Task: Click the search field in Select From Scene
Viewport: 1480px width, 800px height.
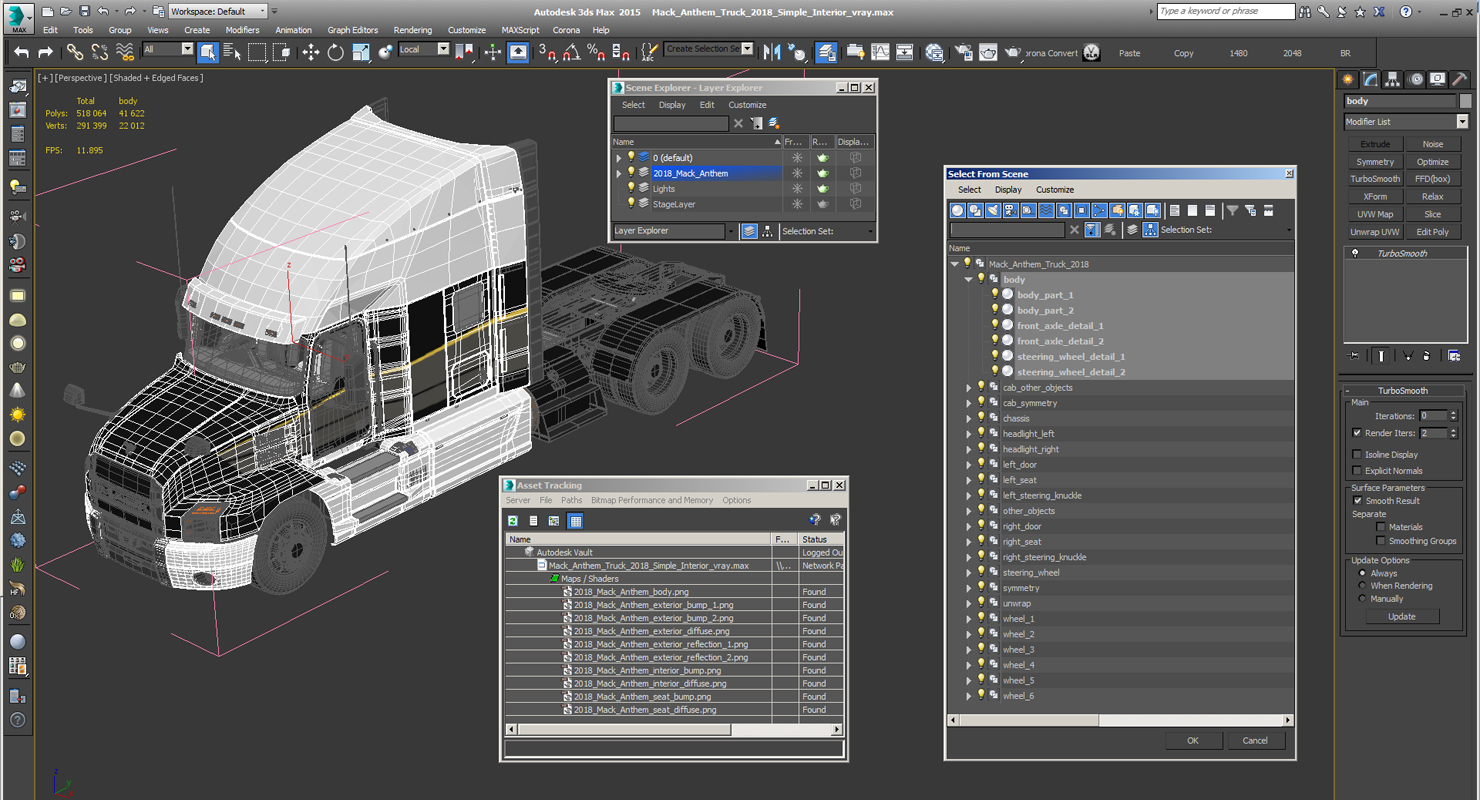Action: pyautogui.click(x=1007, y=230)
